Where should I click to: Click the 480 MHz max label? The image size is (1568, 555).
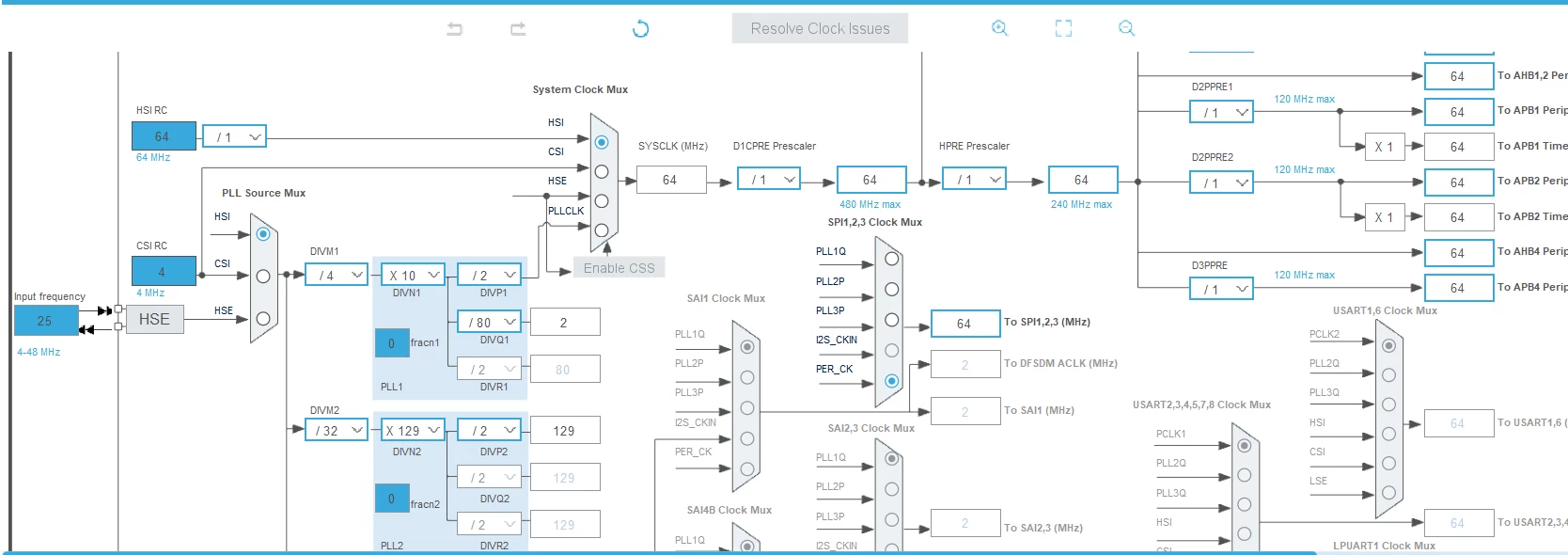(870, 204)
